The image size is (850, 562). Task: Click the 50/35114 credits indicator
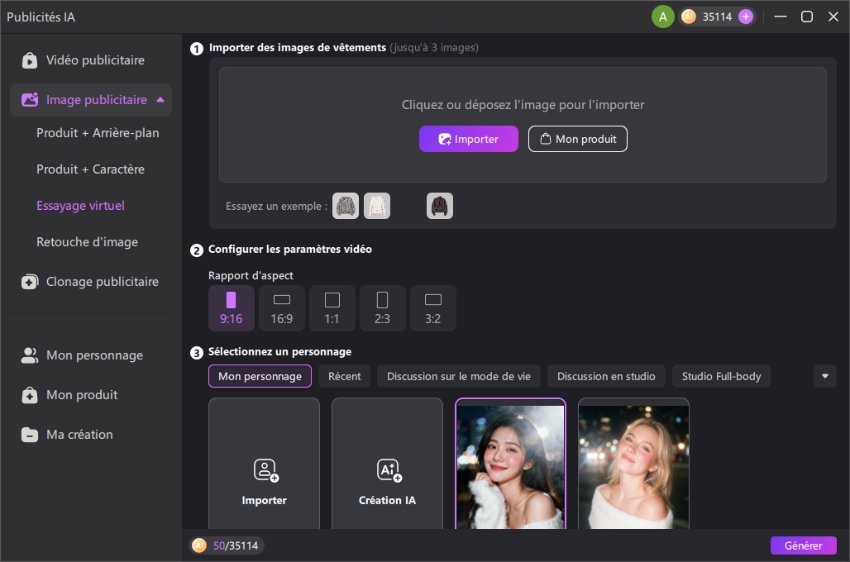click(x=227, y=546)
